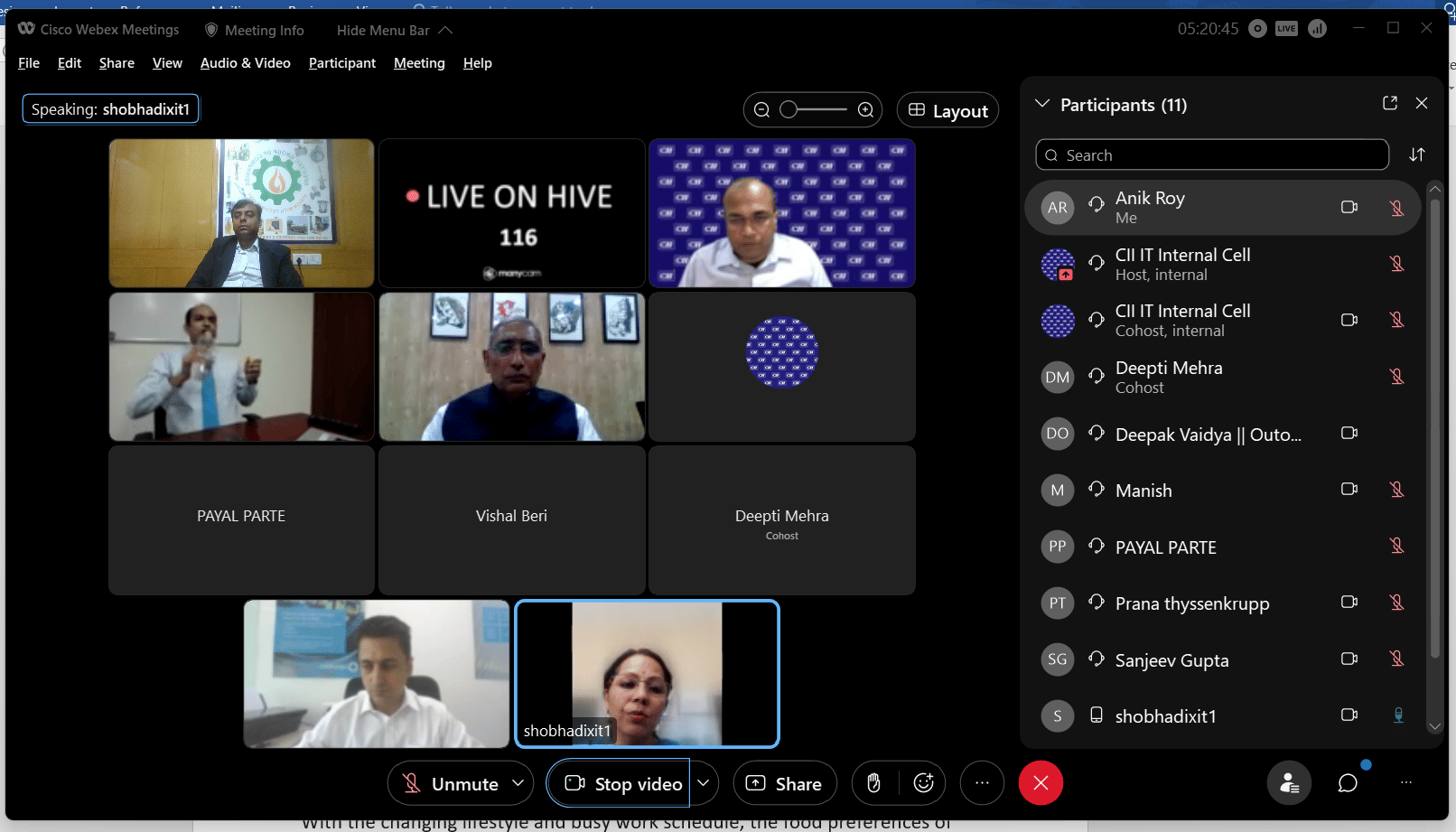The image size is (1456, 832).
Task: Expand the Unmute audio options arrow
Action: 518,783
